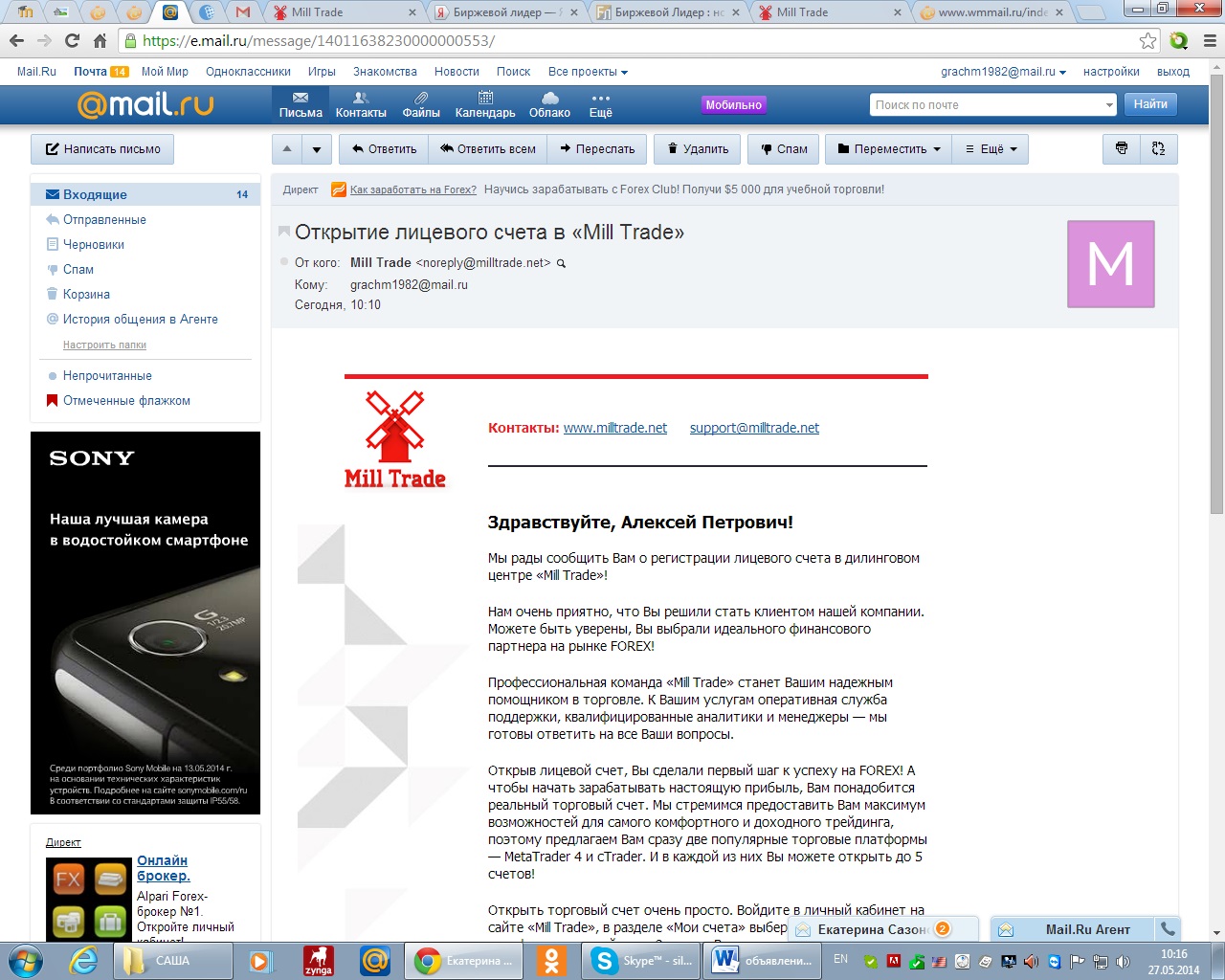Viewport: 1225px width, 980px height.
Task: Open История общения в Агенте
Action: click(x=140, y=319)
